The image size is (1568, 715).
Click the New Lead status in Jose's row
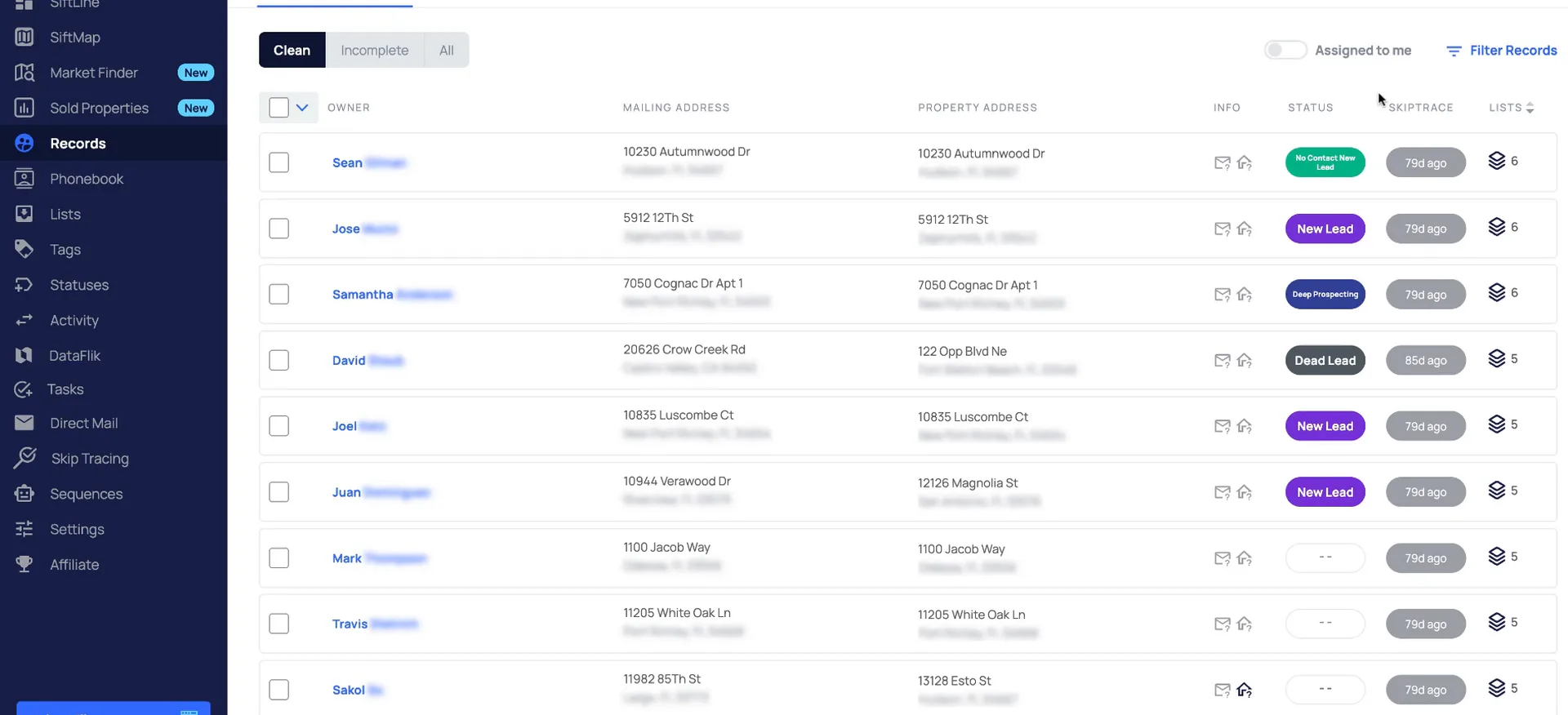[x=1325, y=229]
